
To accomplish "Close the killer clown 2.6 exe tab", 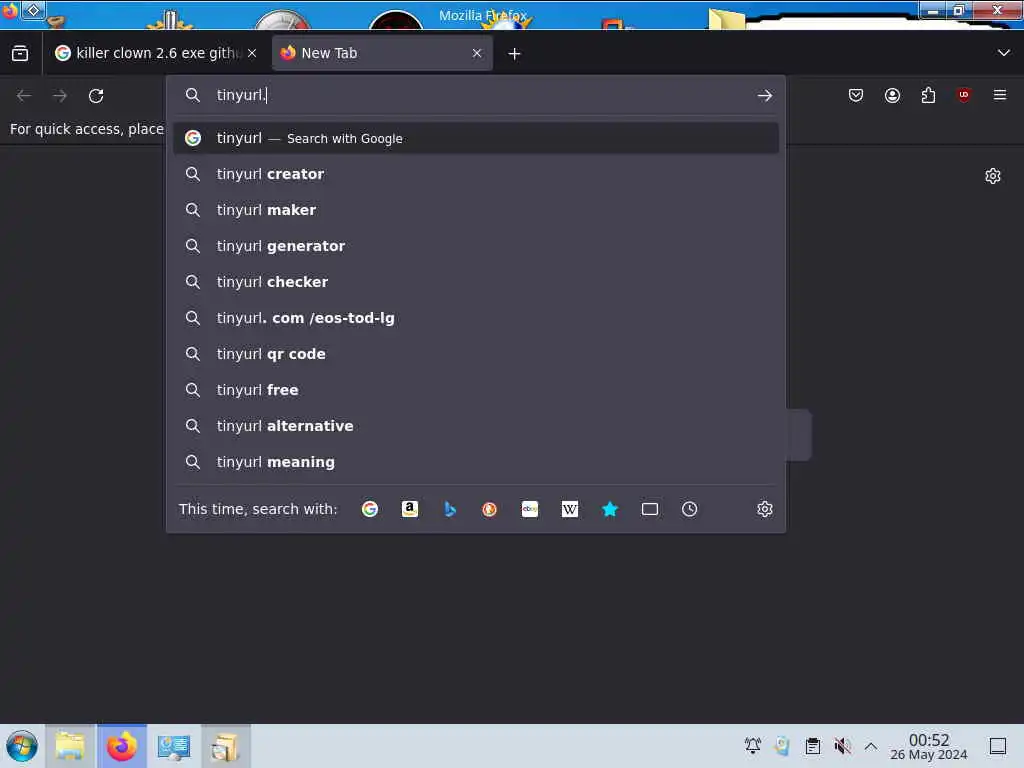I will (252, 54).
